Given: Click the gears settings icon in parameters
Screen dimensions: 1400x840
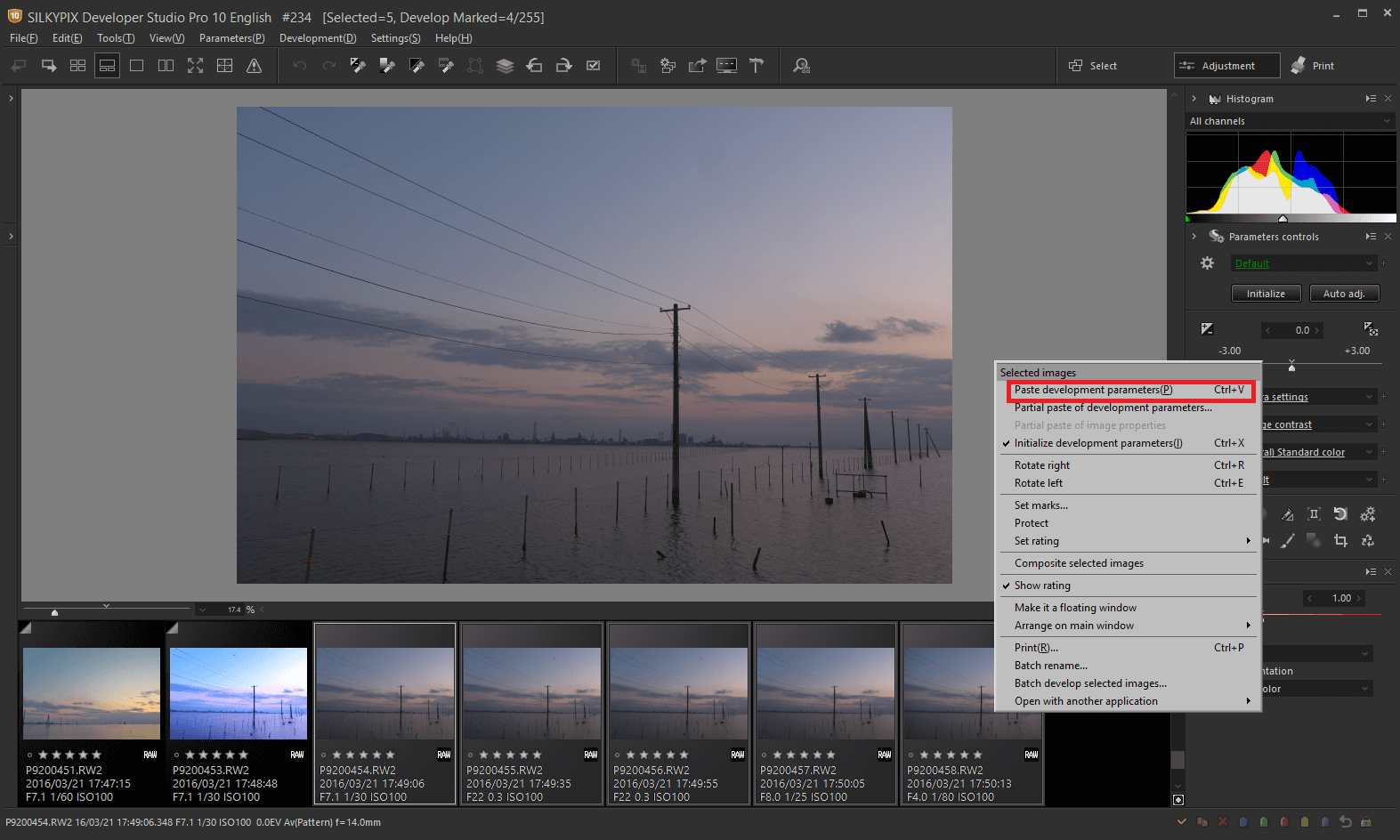Looking at the screenshot, I should [x=1368, y=514].
